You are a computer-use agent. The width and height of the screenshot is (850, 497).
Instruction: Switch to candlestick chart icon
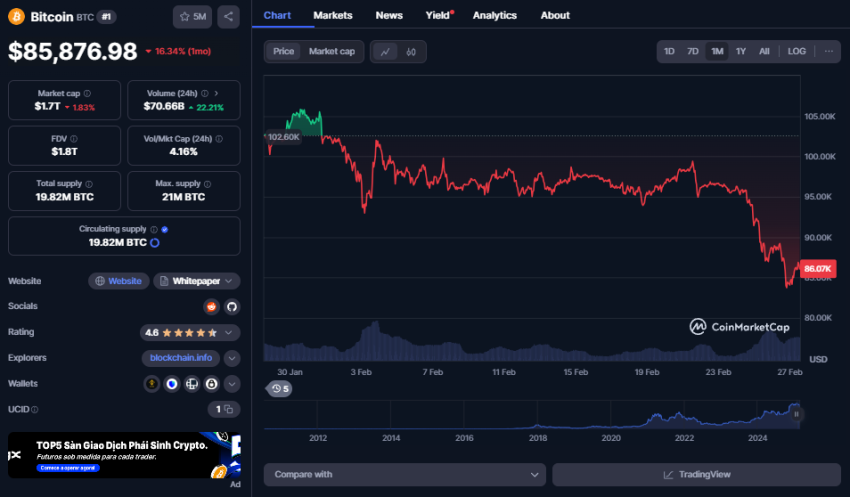pos(411,52)
